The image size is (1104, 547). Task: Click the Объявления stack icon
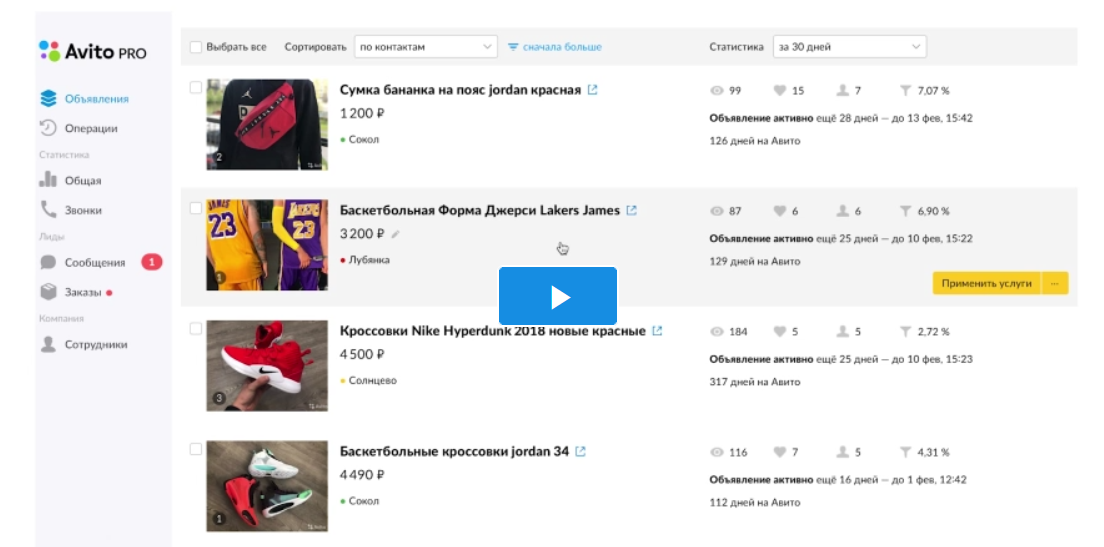click(x=48, y=99)
